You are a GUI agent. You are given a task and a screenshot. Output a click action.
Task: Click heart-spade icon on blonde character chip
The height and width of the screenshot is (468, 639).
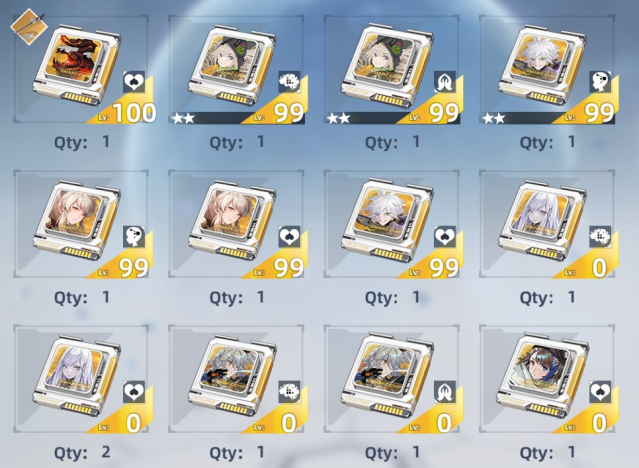pos(289,236)
